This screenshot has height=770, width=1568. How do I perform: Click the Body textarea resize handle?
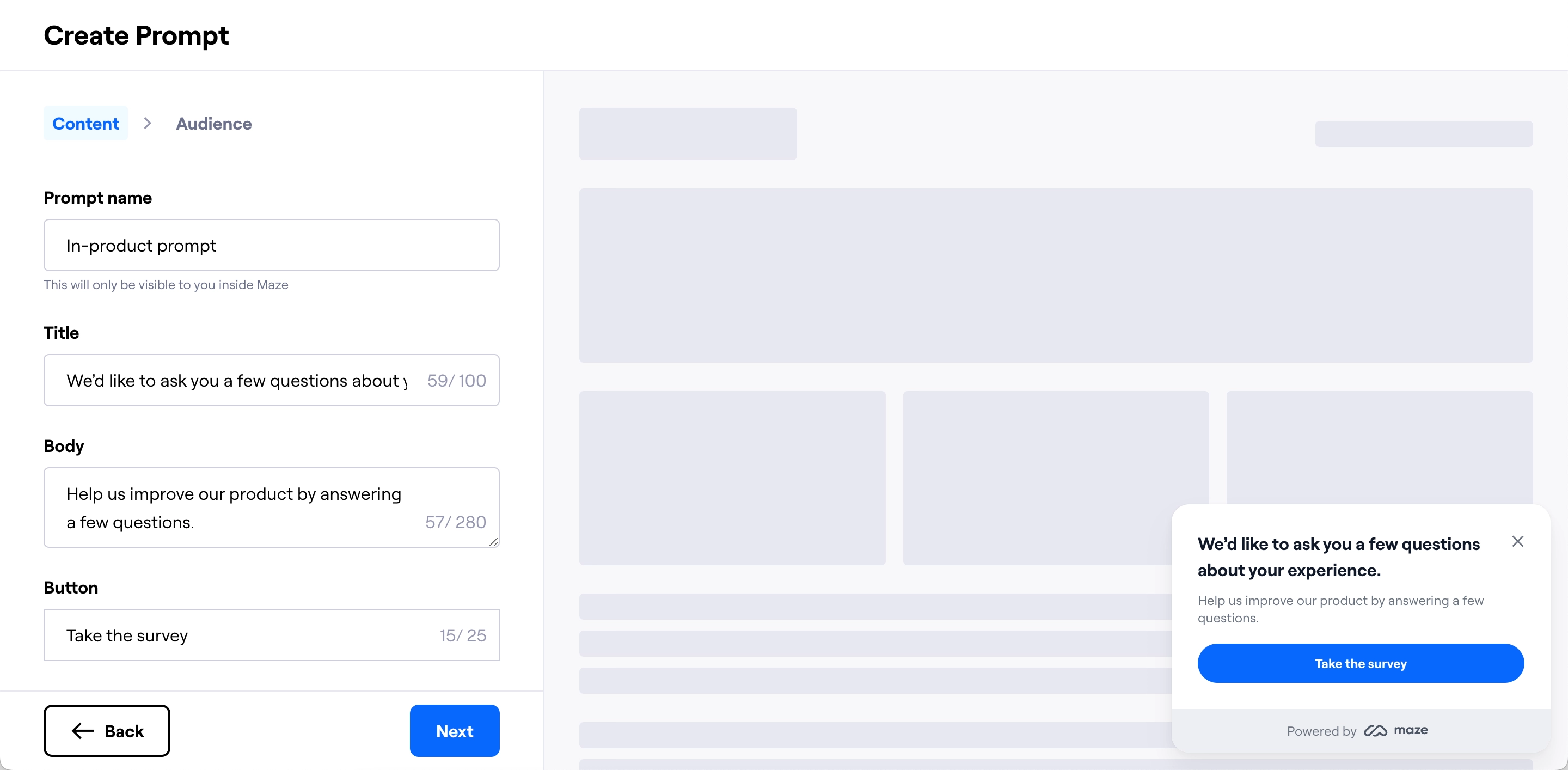point(493,541)
